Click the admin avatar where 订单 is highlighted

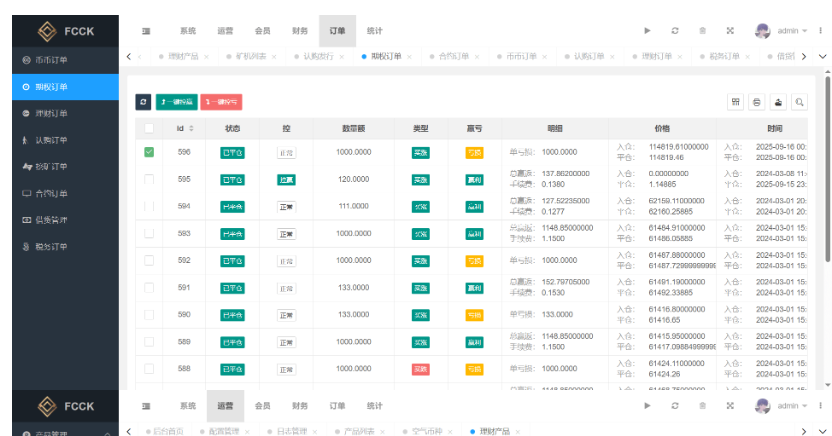762,31
